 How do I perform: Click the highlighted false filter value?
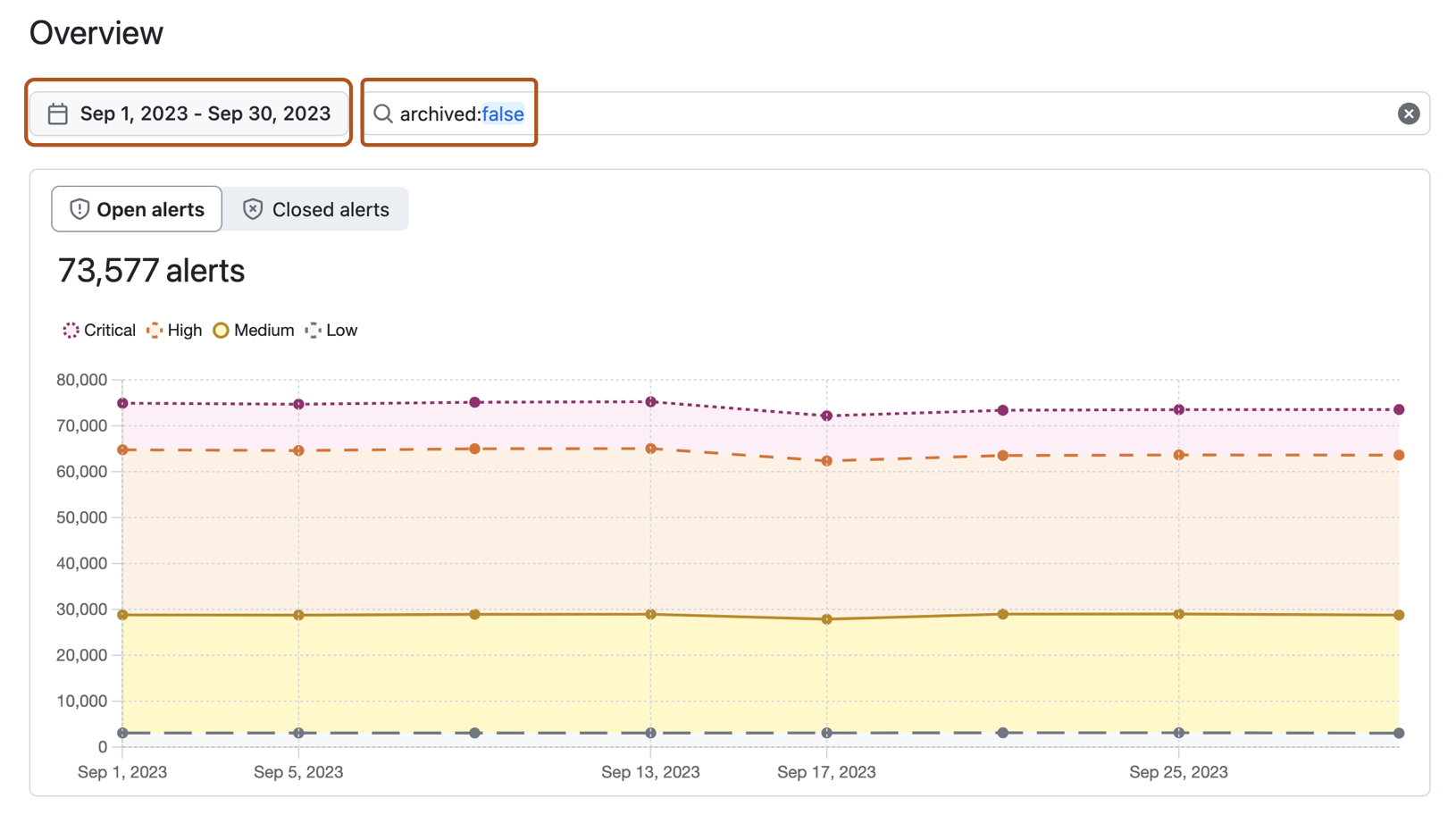502,113
